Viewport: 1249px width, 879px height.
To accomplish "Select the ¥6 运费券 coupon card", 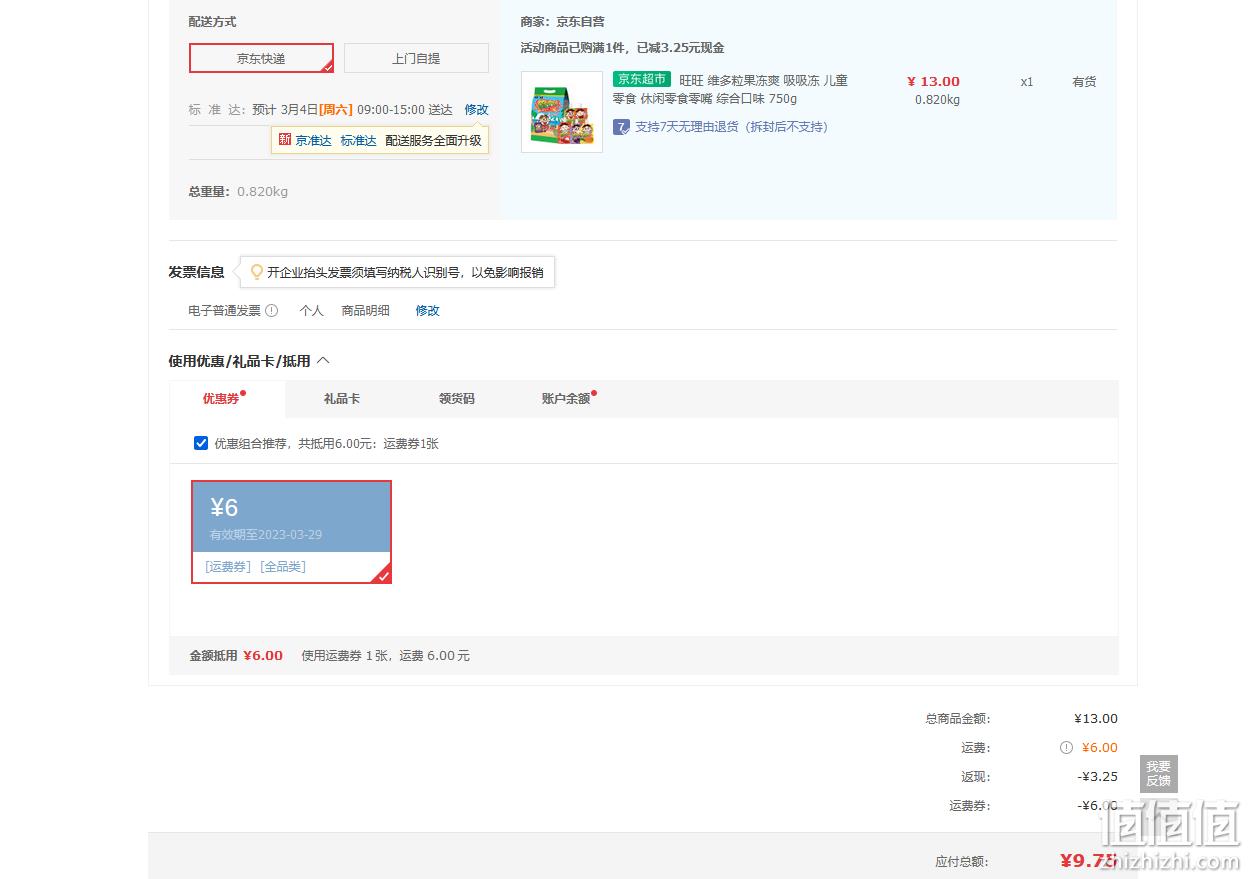I will click(x=291, y=532).
